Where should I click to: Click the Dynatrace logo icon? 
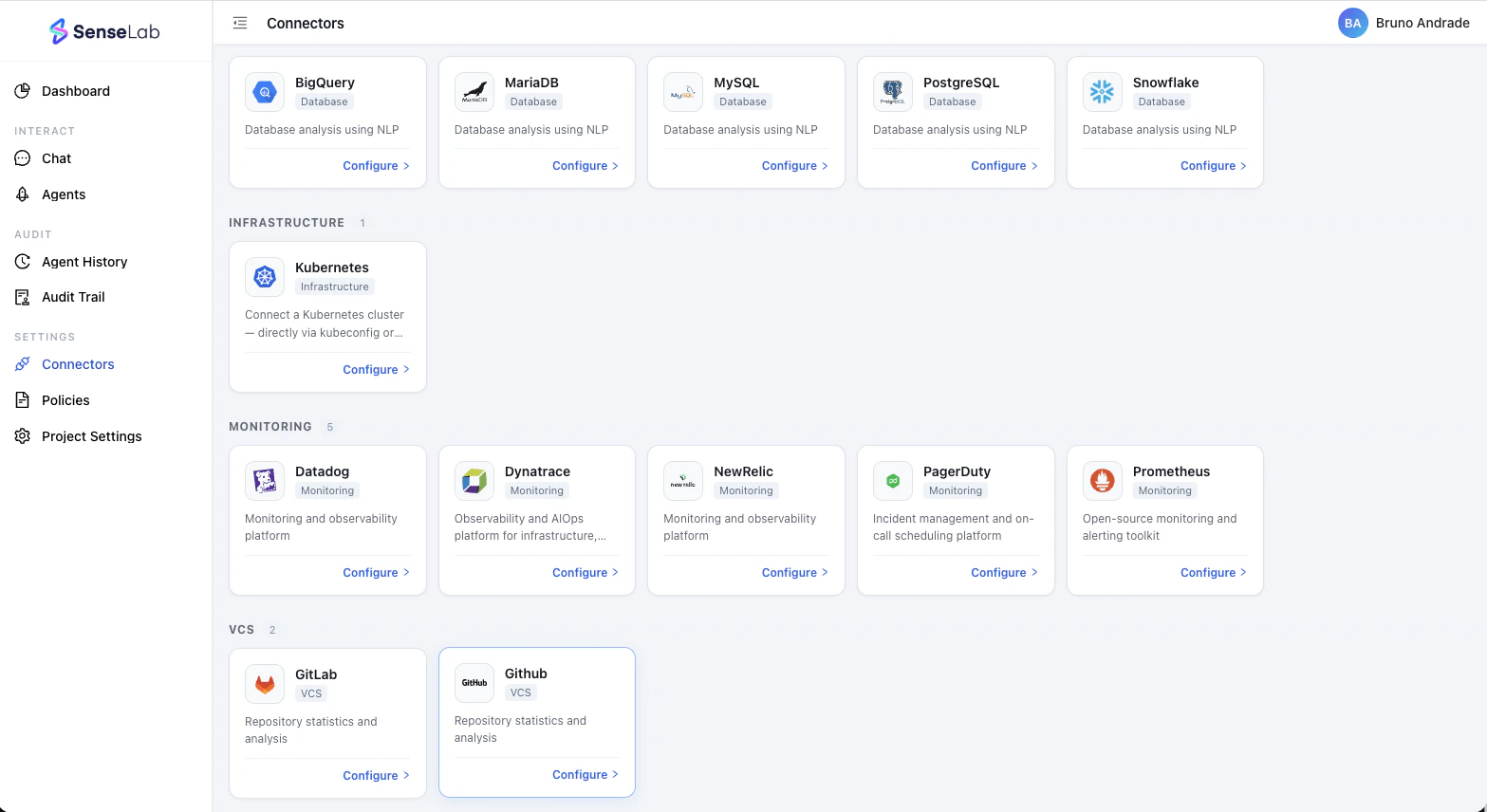(474, 481)
